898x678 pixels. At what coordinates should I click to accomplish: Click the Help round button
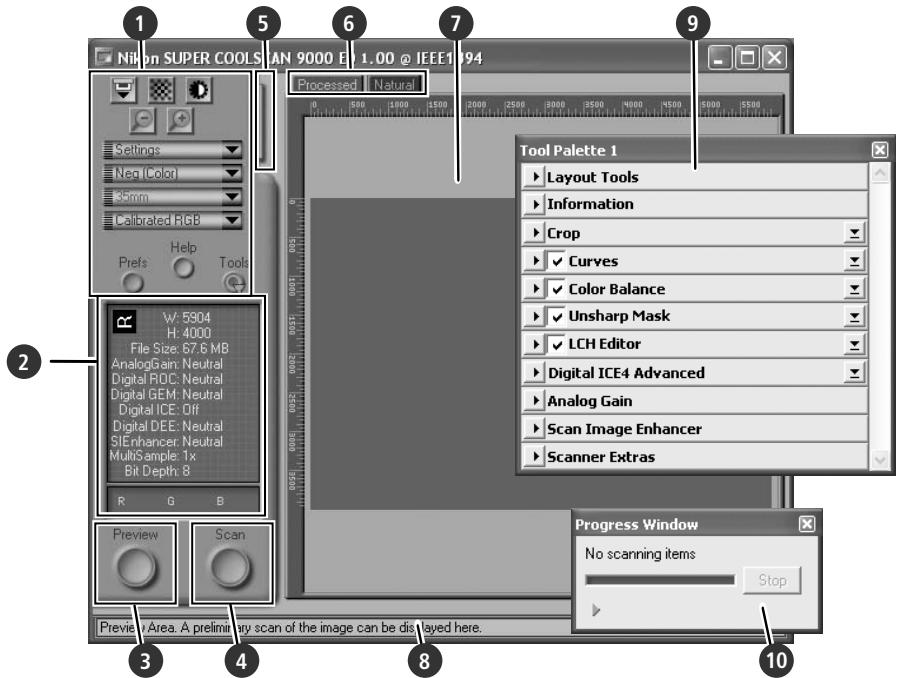click(184, 267)
